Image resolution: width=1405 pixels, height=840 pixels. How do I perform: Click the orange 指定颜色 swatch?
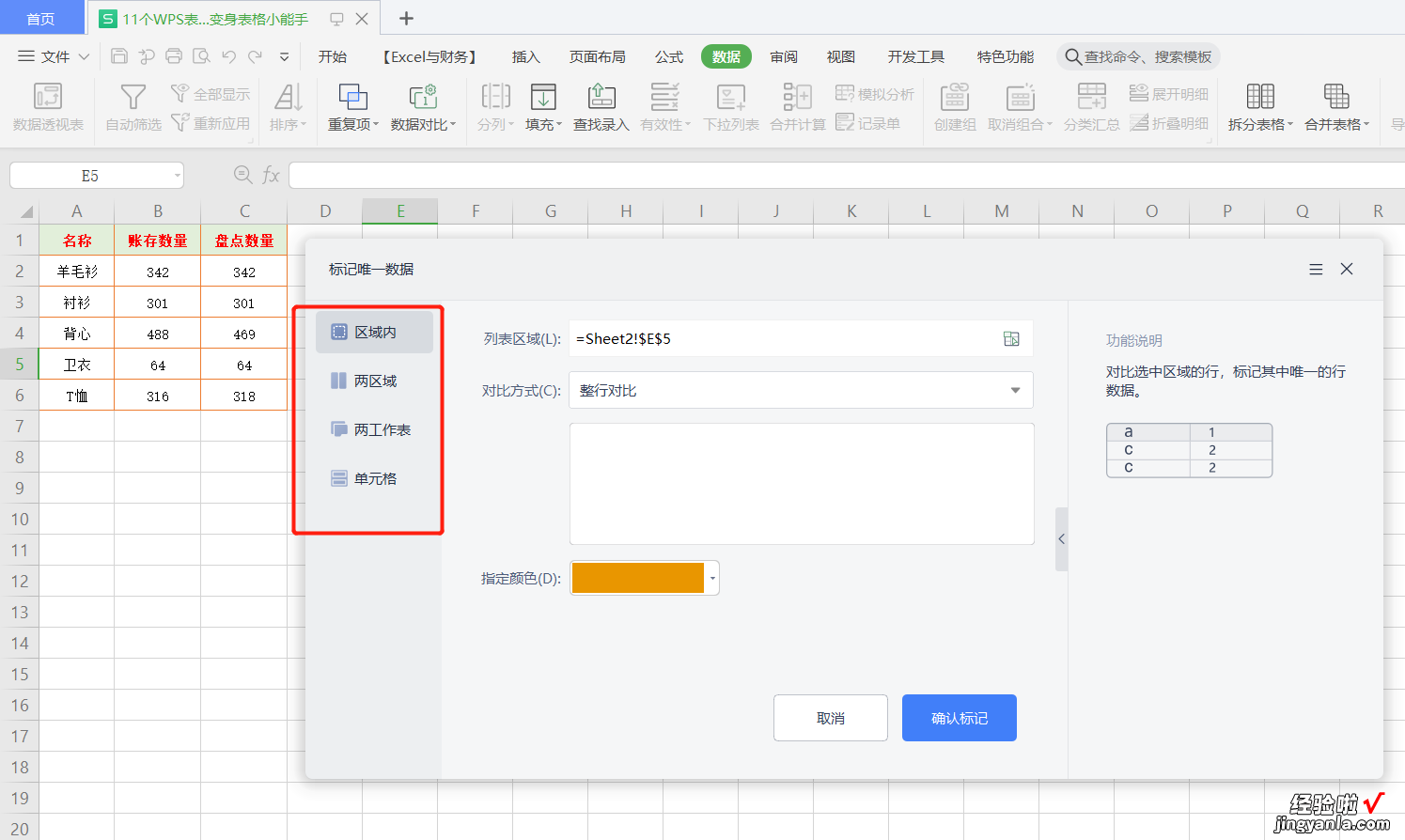tap(638, 578)
